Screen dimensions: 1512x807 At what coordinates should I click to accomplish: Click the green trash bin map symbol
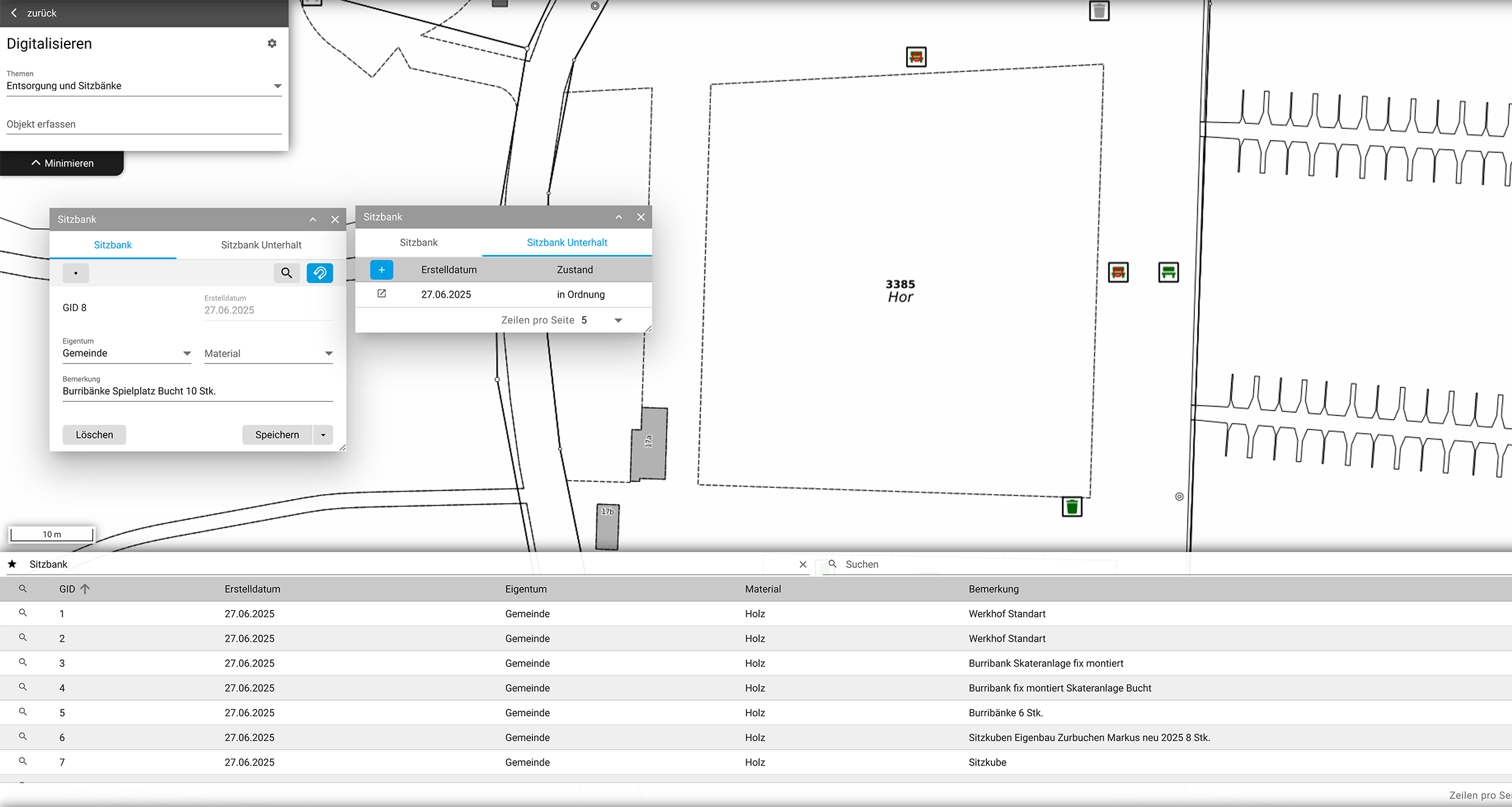[1072, 506]
